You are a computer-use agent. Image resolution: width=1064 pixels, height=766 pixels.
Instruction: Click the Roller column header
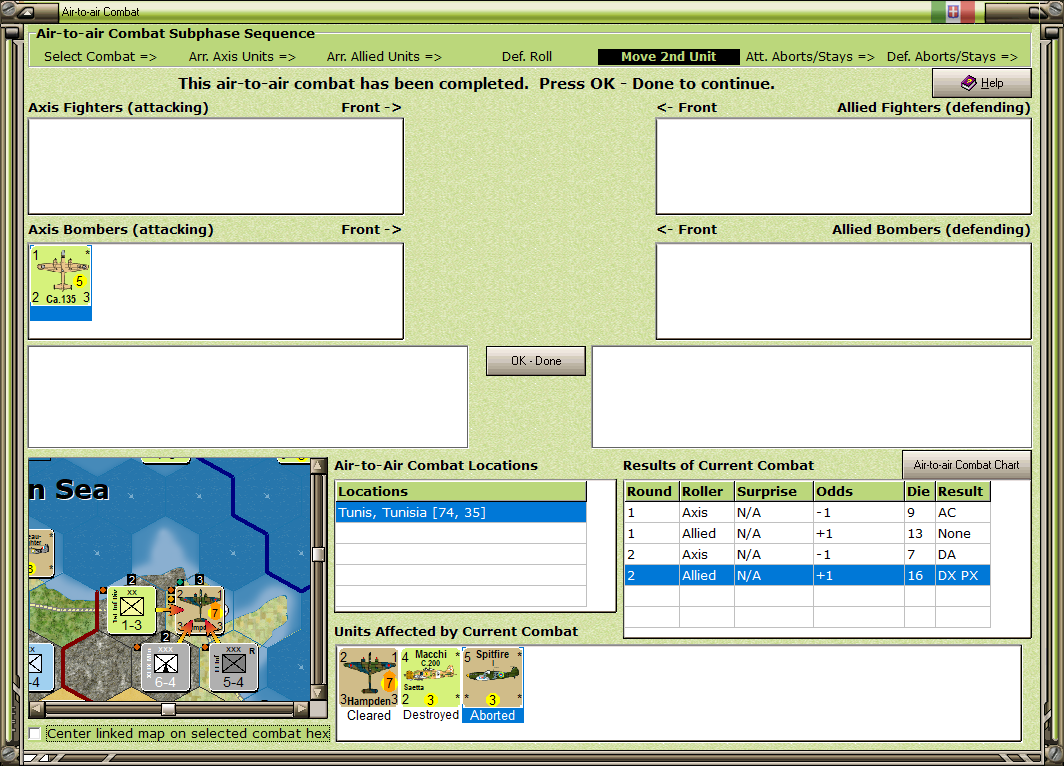pos(707,491)
